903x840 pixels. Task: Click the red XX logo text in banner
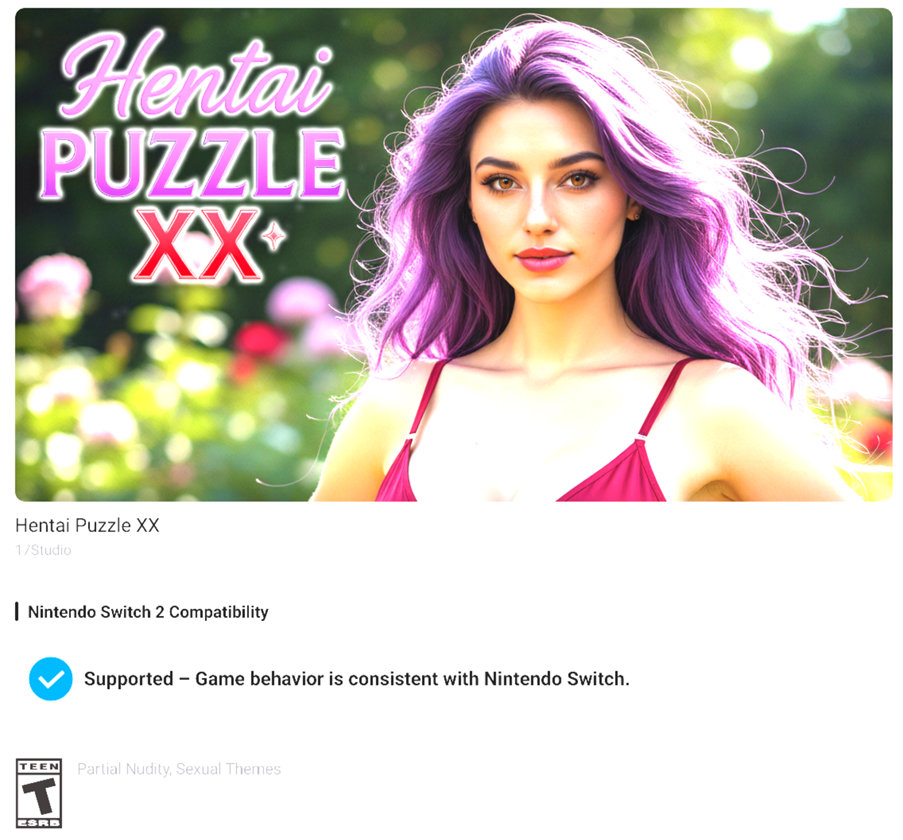coord(197,245)
